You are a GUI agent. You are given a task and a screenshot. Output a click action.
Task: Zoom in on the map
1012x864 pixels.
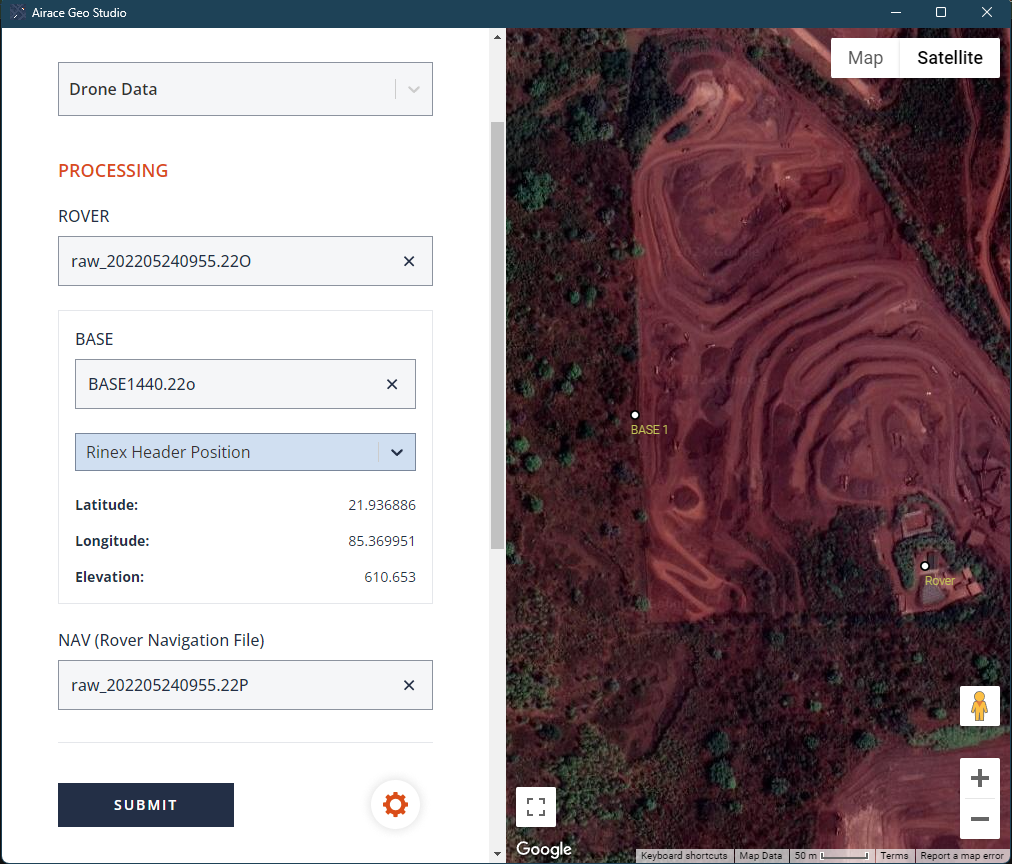coord(979,778)
